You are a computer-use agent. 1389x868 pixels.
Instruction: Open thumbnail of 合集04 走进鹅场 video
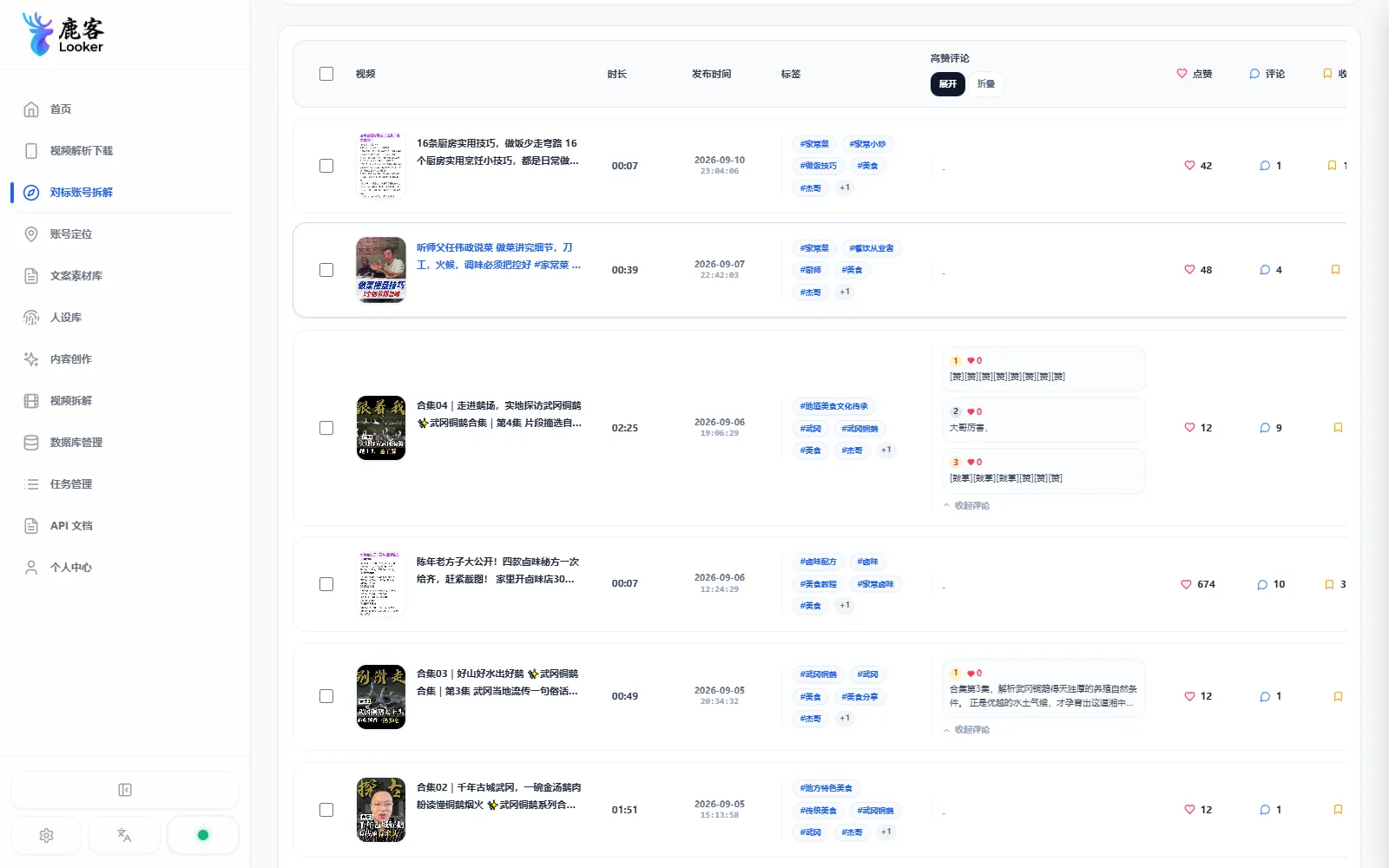coord(381,428)
